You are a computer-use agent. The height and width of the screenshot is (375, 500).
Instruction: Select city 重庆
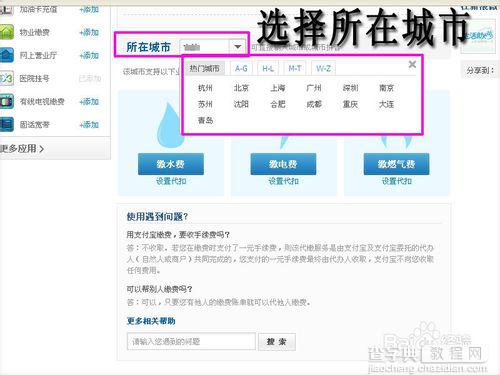coord(350,104)
